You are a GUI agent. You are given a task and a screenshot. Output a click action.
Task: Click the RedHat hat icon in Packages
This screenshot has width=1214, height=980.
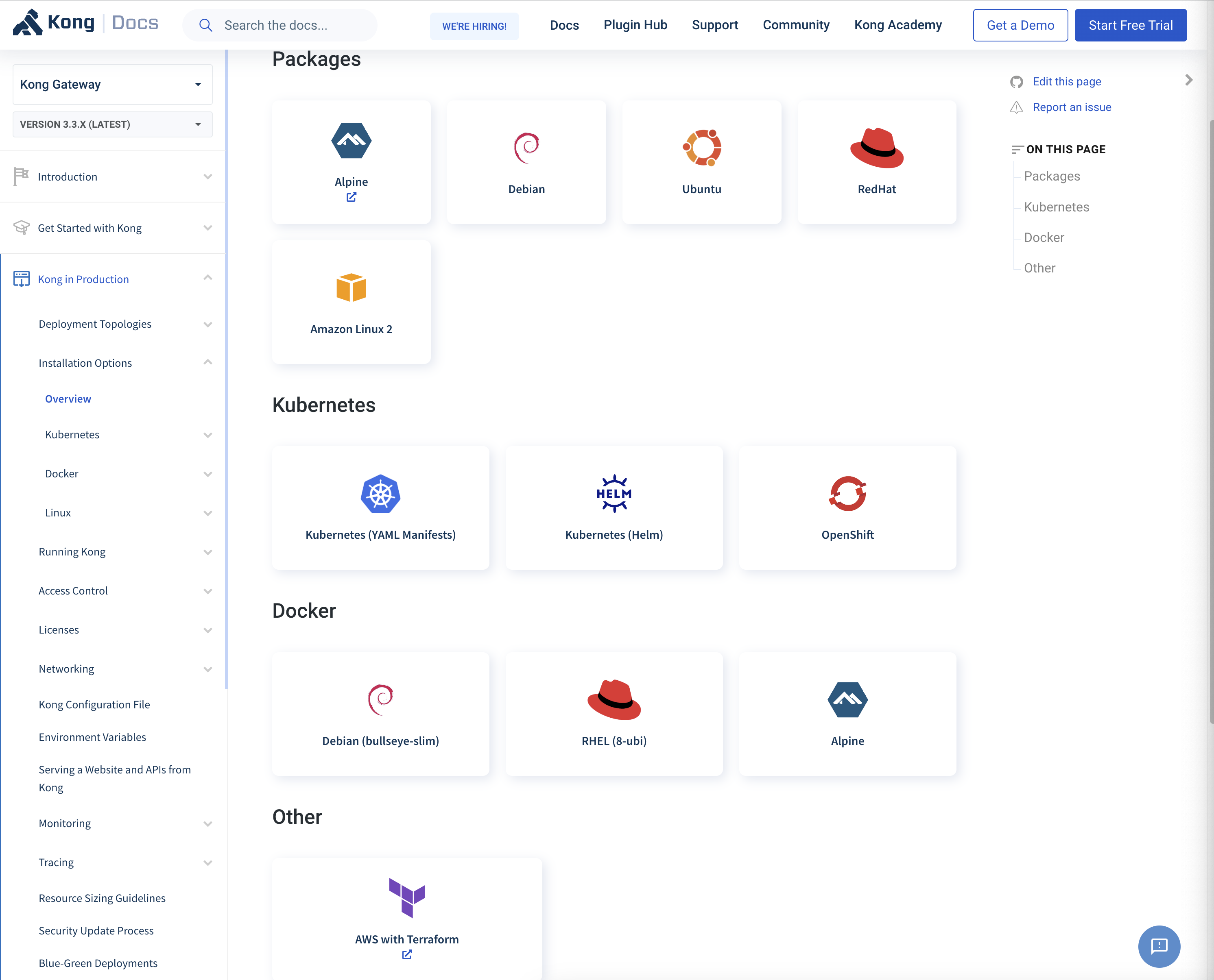click(876, 148)
